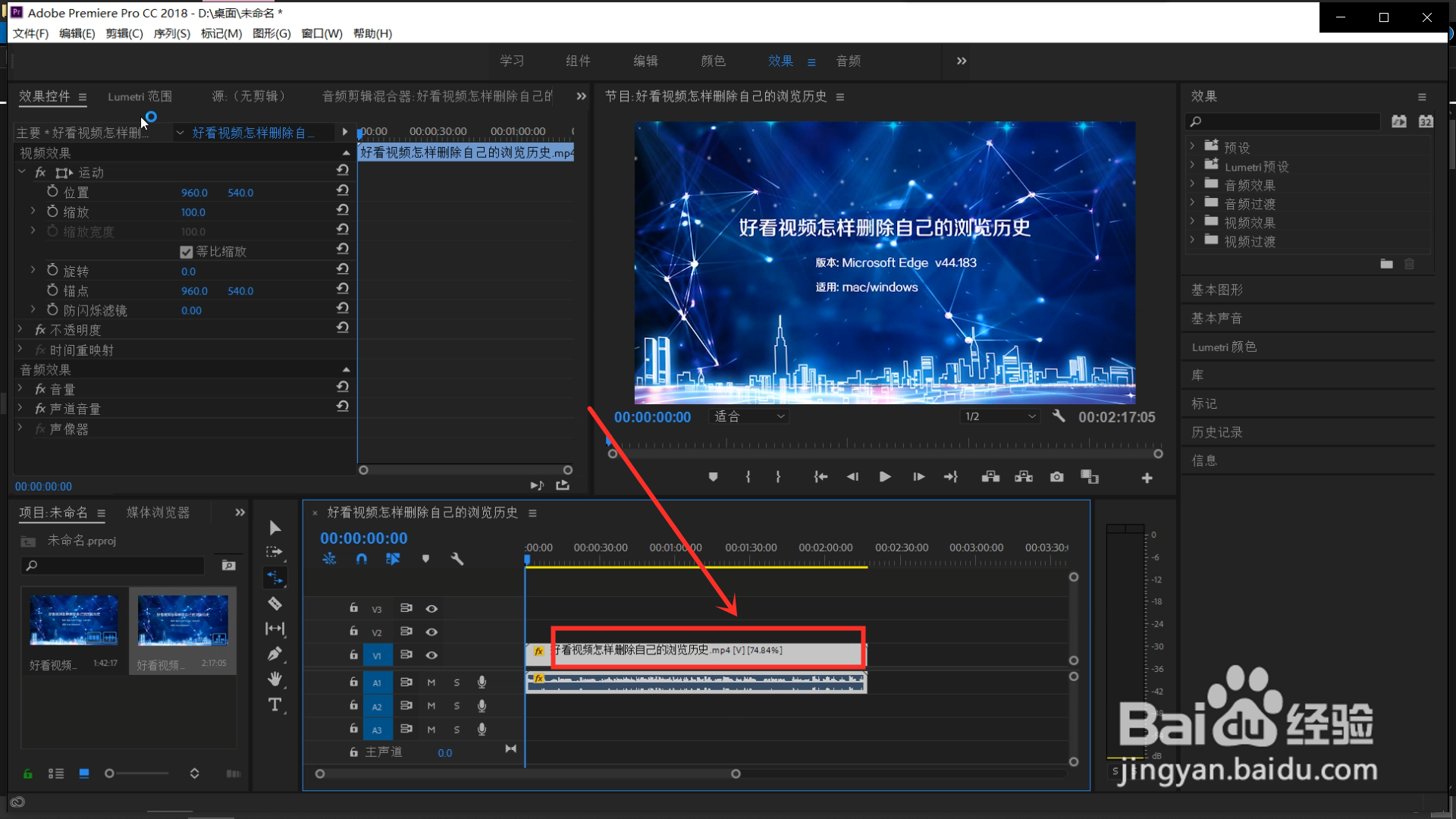
Task: Select the Hand tool
Action: 275,679
